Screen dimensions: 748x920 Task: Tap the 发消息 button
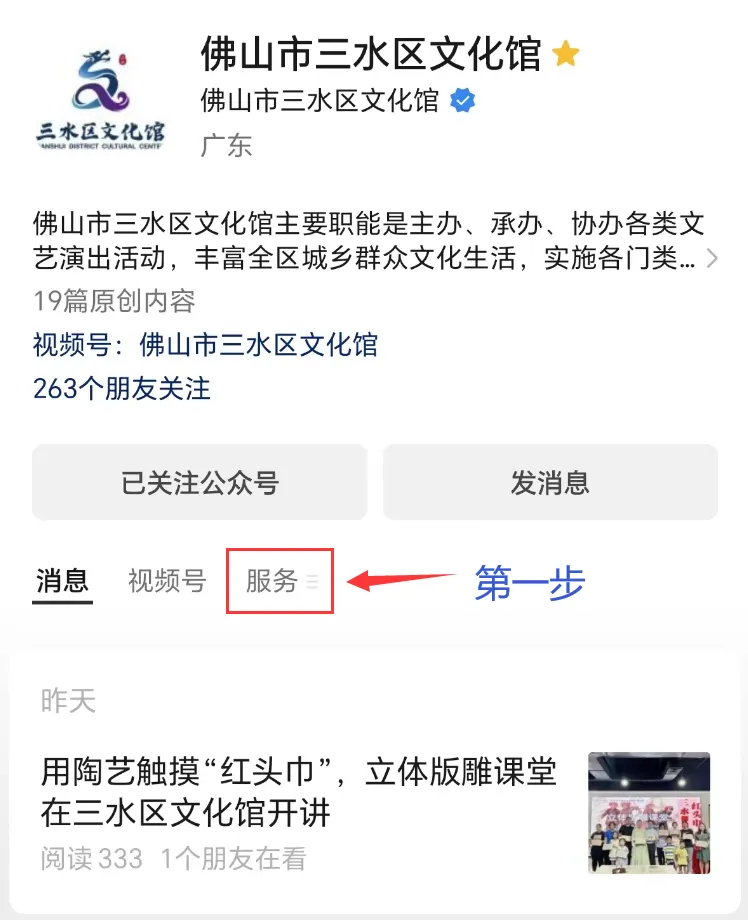[550, 482]
